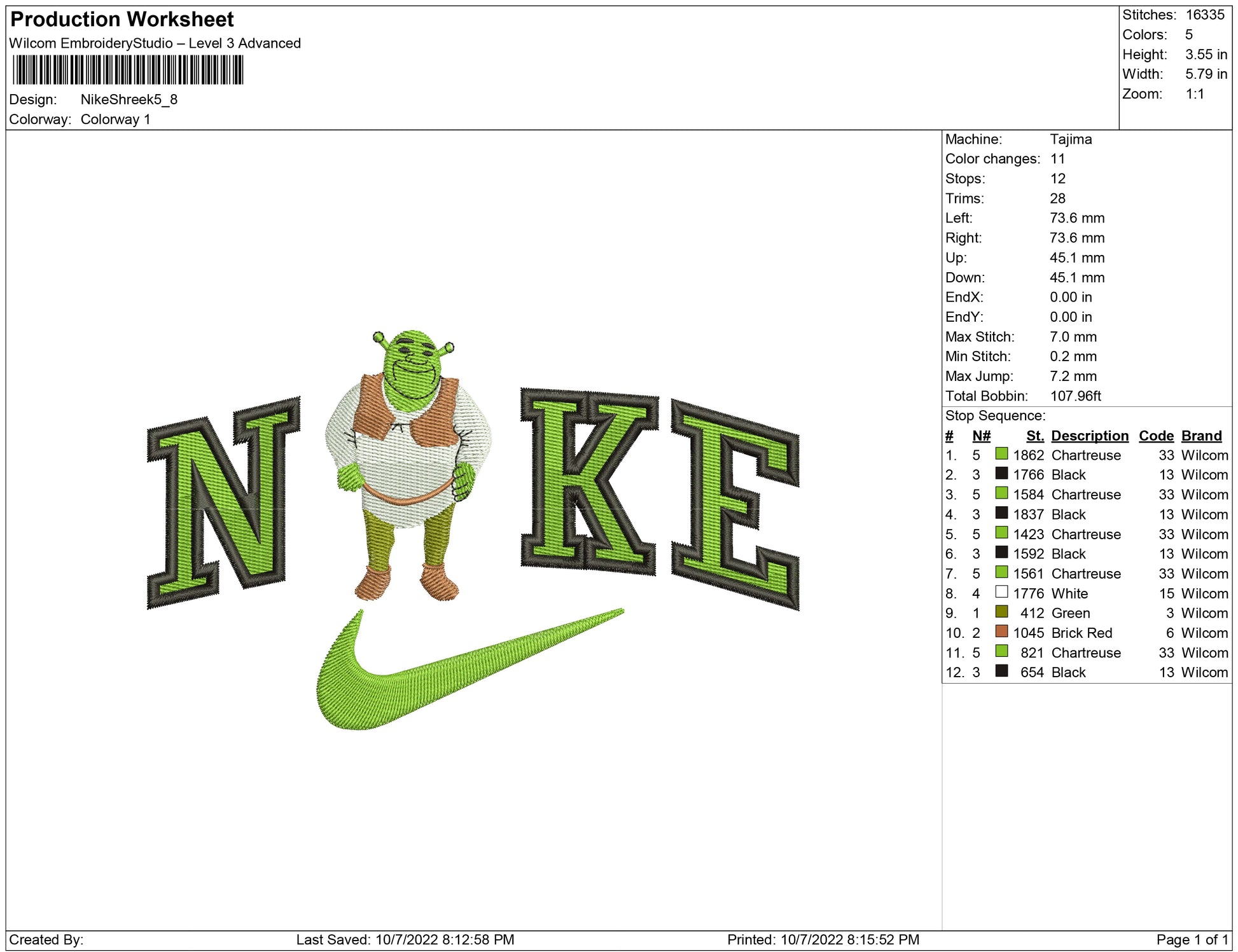Click the Description column header
Viewport: 1238px width, 952px height.
click(1089, 436)
